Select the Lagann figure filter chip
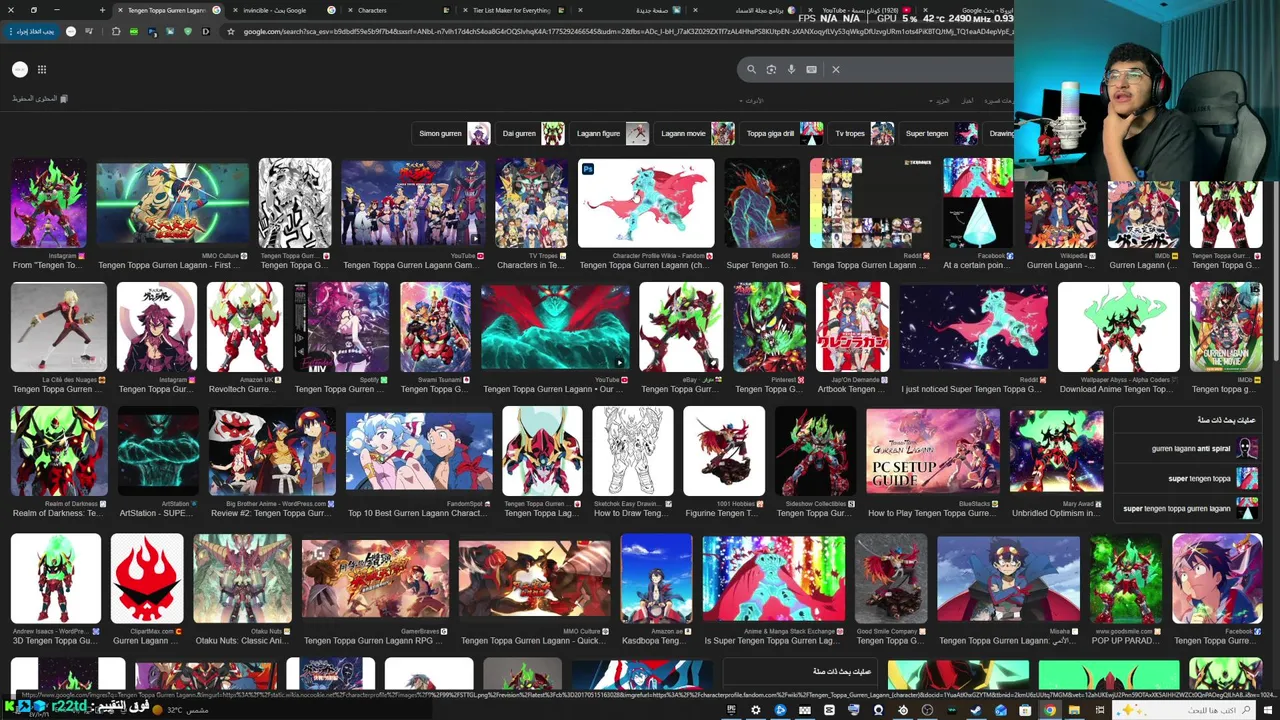Image resolution: width=1280 pixels, height=720 pixels. point(611,133)
